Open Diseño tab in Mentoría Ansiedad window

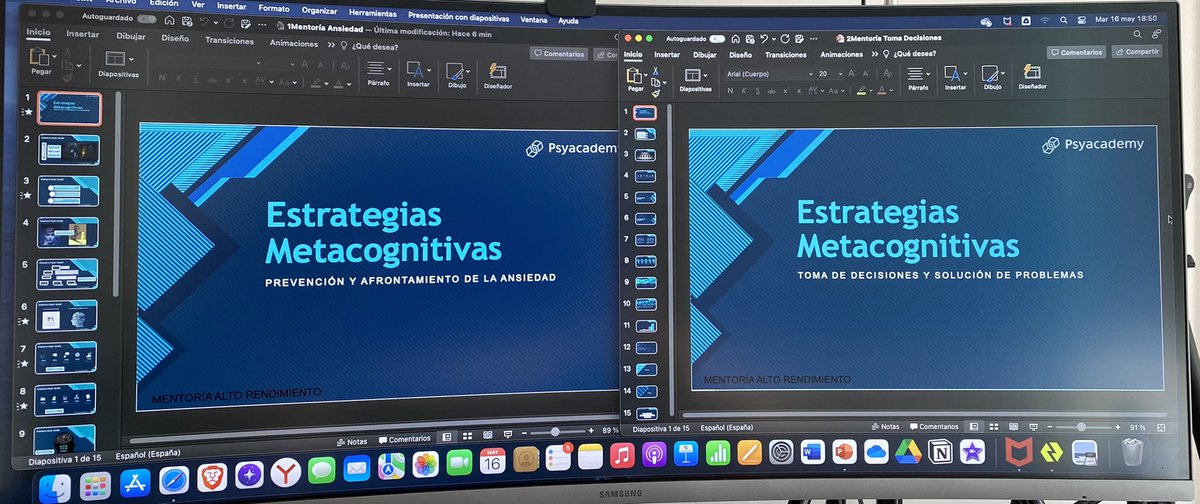175,38
